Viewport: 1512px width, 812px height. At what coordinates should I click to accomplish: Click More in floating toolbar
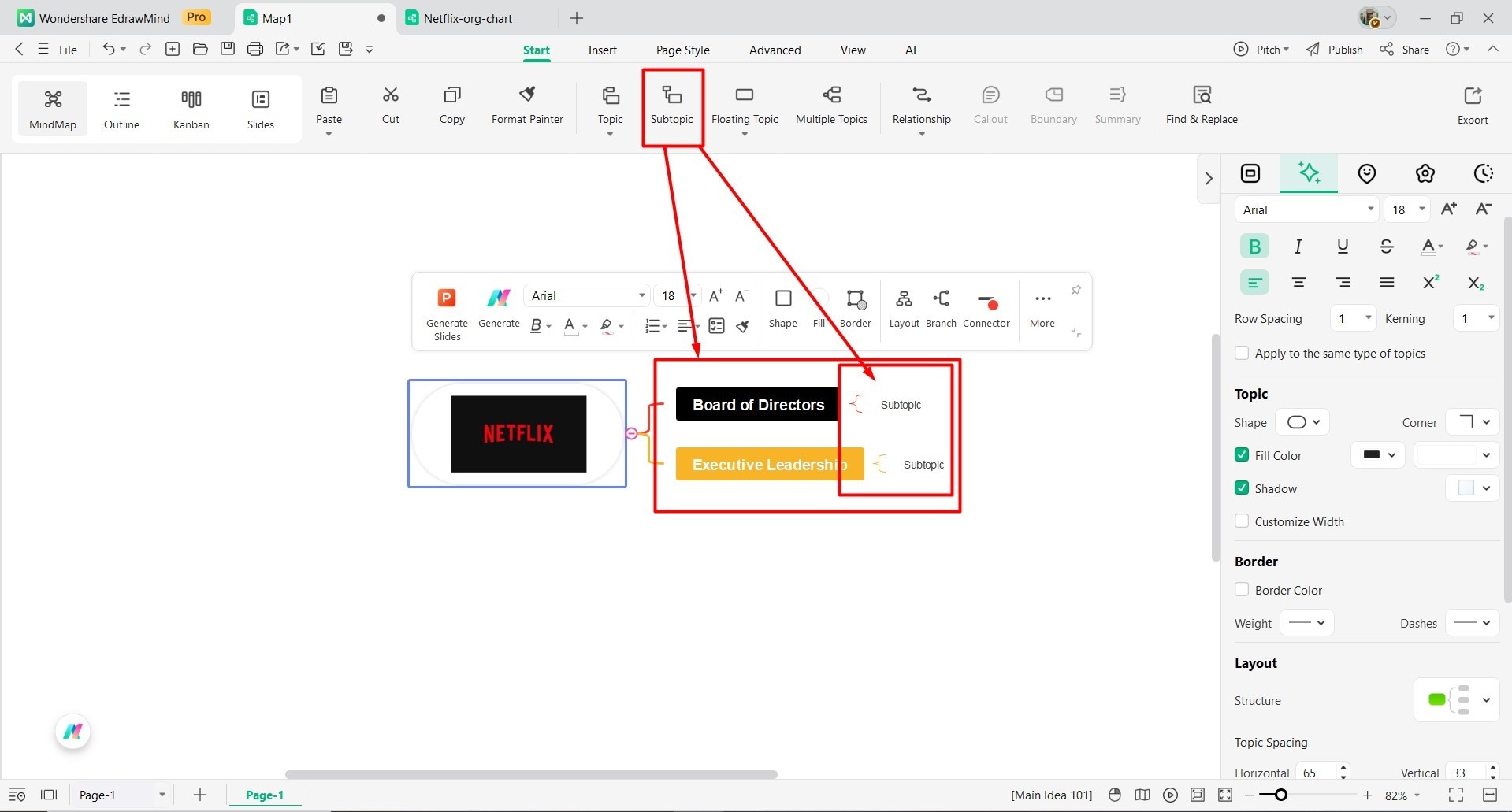point(1042,308)
